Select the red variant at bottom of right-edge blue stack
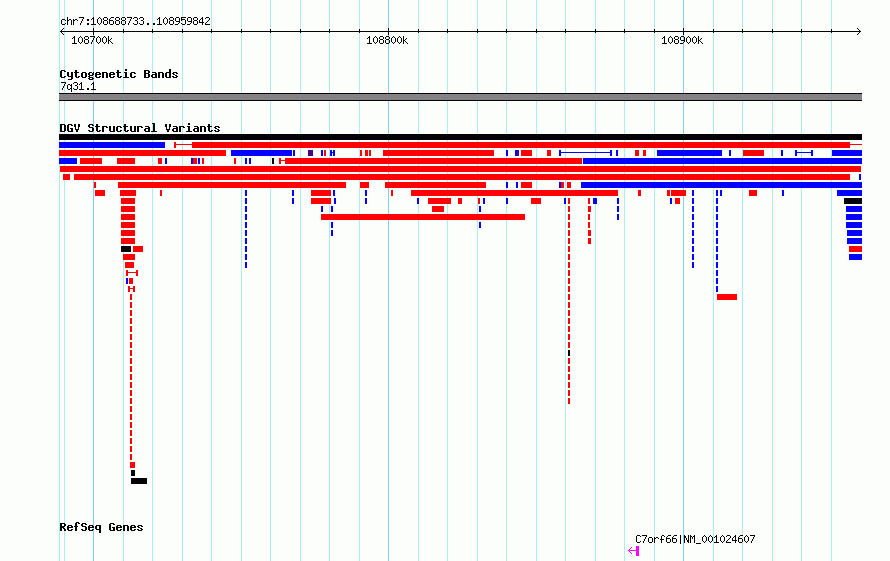Image resolution: width=890 pixels, height=561 pixels. point(855,249)
